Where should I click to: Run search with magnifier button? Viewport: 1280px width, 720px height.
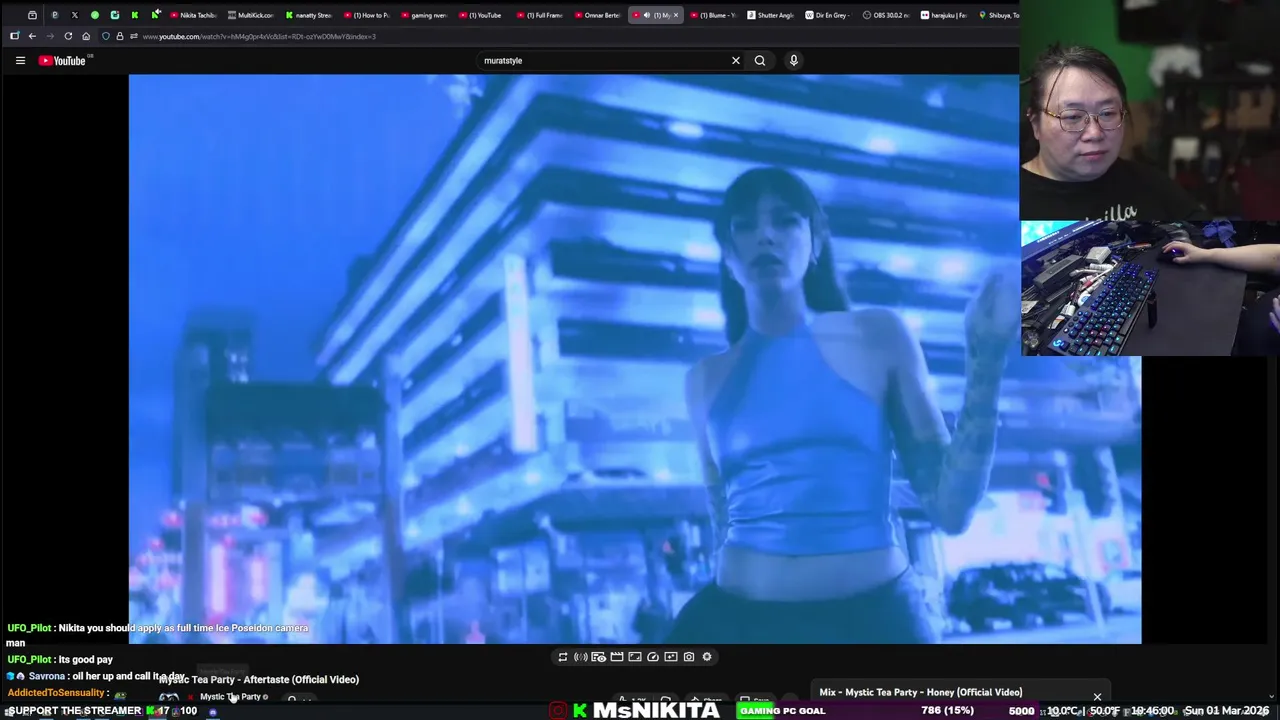coord(760,61)
